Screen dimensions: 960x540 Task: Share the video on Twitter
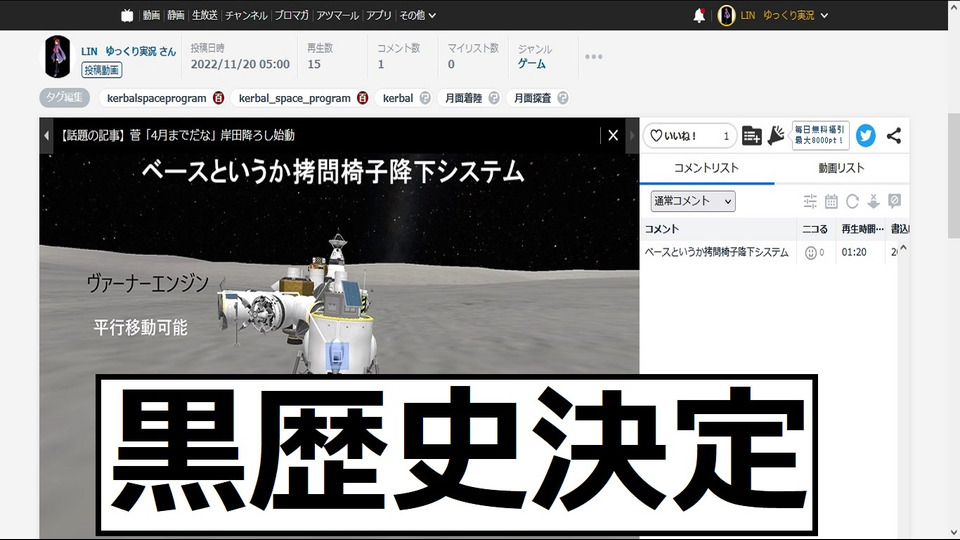tap(866, 135)
